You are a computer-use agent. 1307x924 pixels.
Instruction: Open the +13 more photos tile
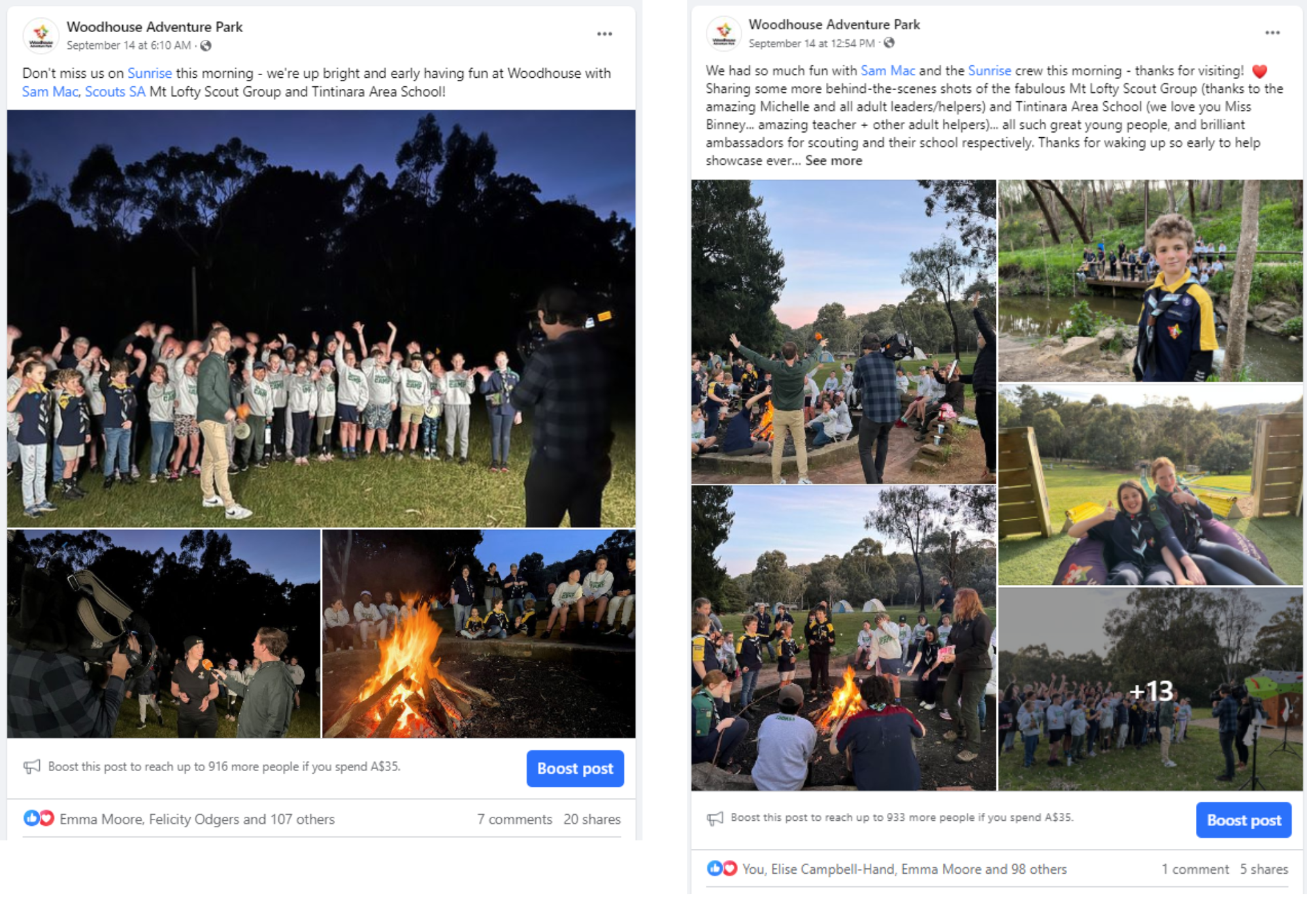(1150, 689)
